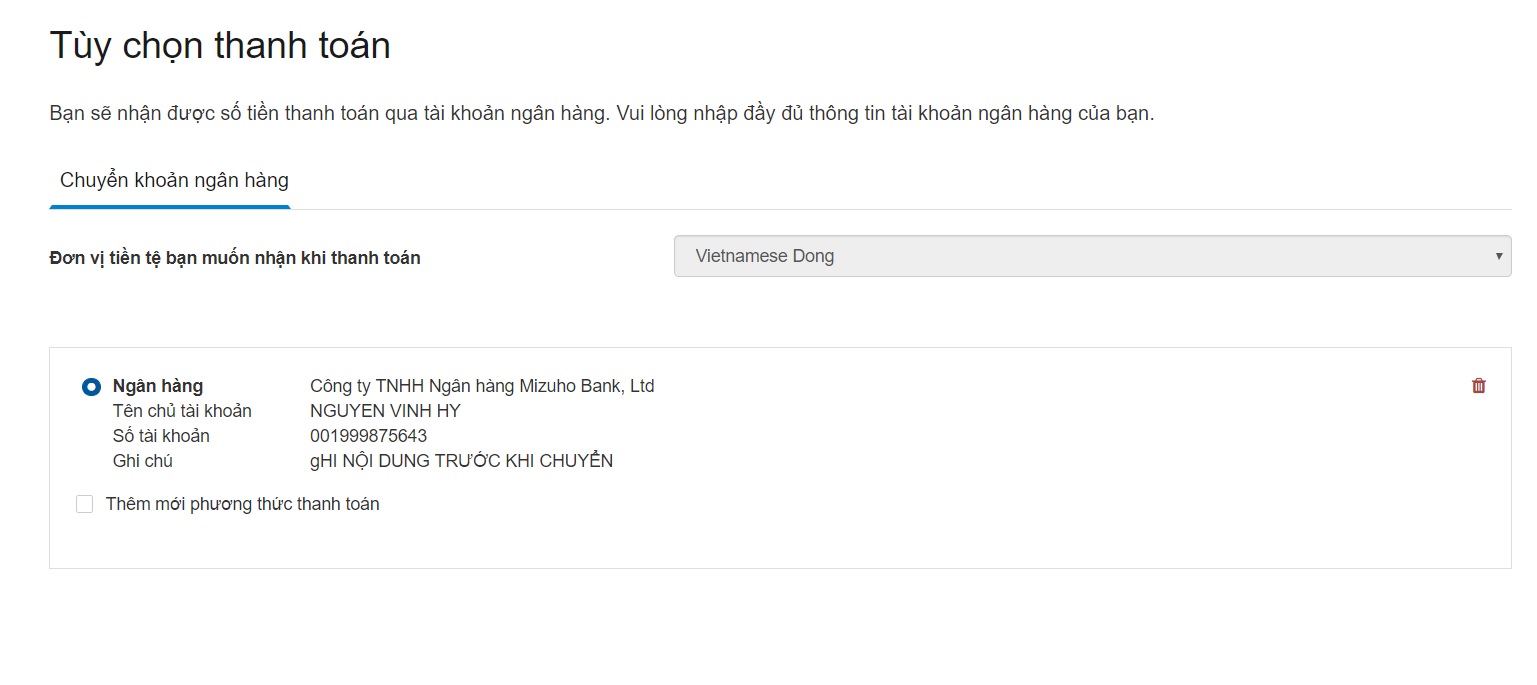The image size is (1537, 685).
Task: Click the bank account instruction paragraph
Action: (602, 113)
